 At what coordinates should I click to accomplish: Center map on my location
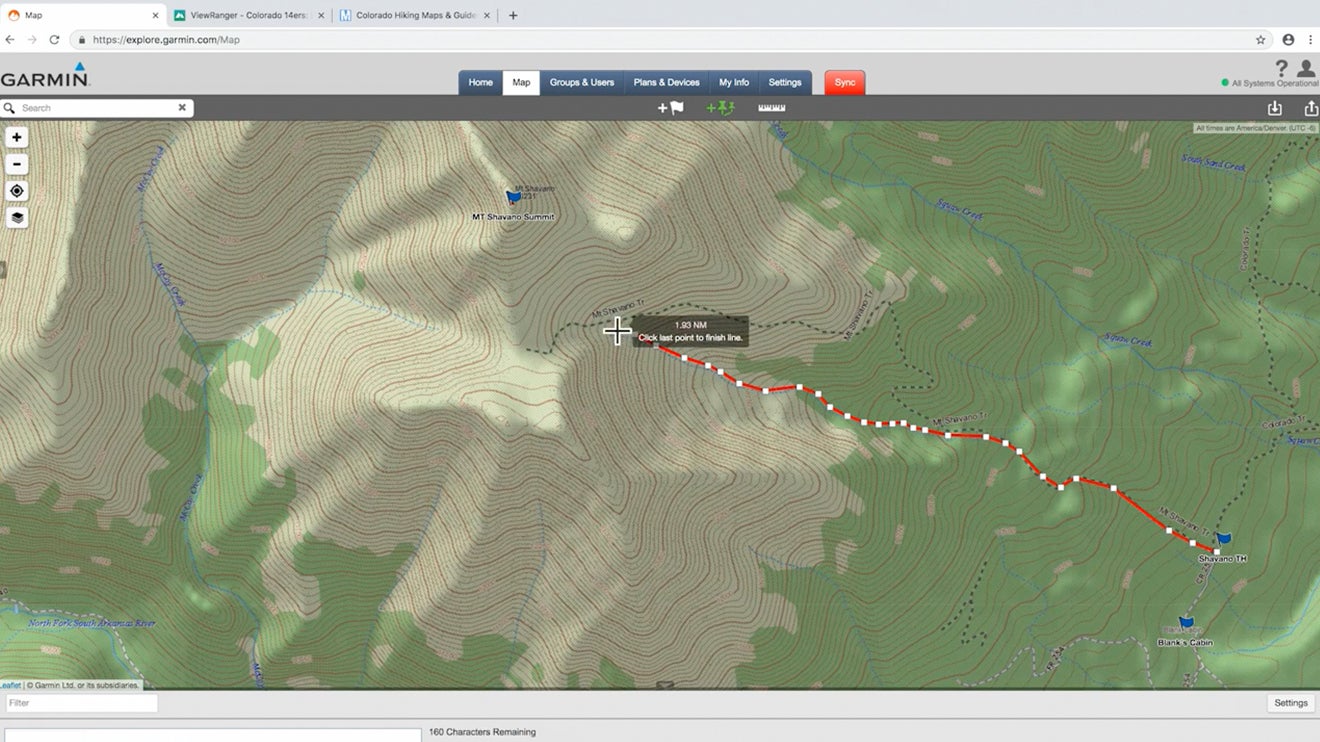pos(17,191)
